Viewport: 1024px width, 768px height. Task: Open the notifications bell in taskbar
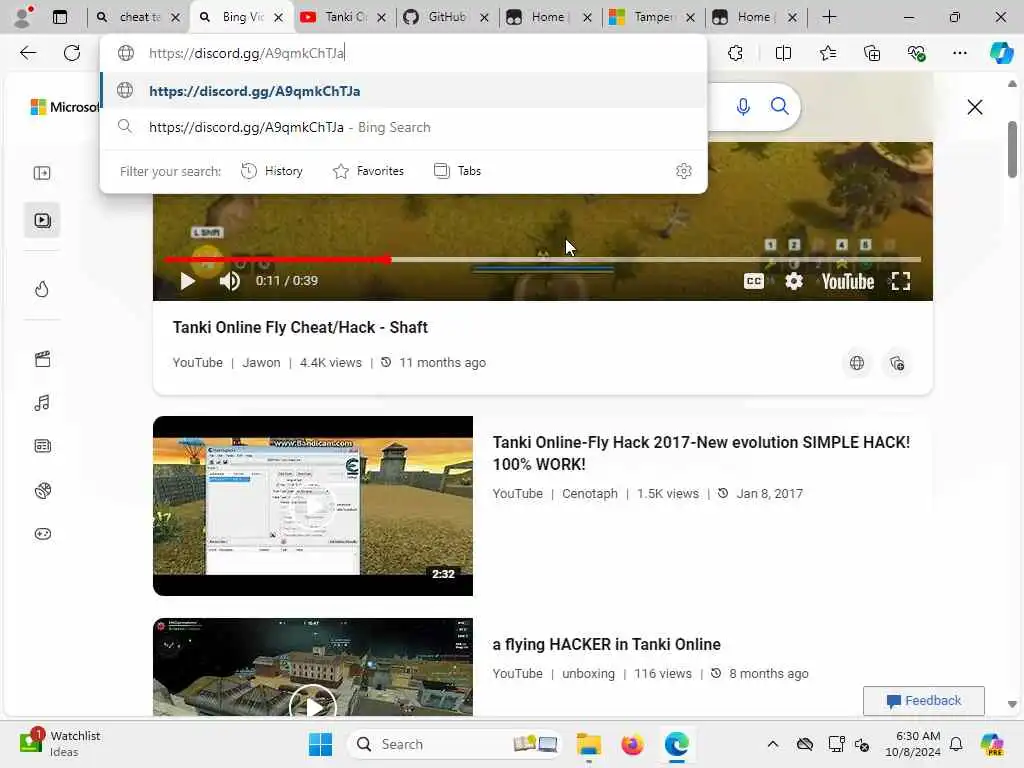tap(956, 744)
